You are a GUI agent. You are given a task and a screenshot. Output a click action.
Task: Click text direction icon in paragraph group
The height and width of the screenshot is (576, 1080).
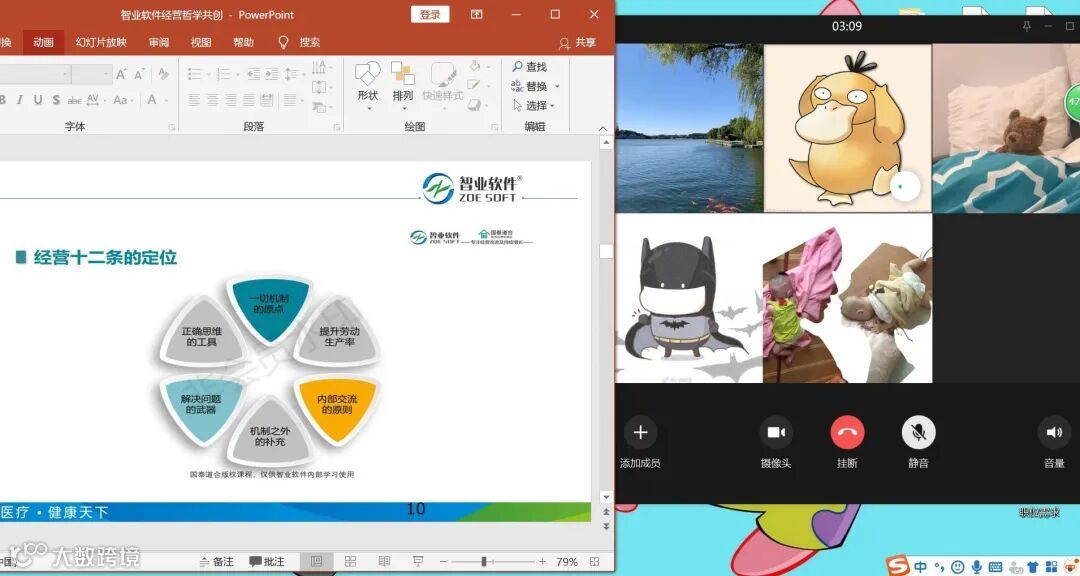[320, 68]
